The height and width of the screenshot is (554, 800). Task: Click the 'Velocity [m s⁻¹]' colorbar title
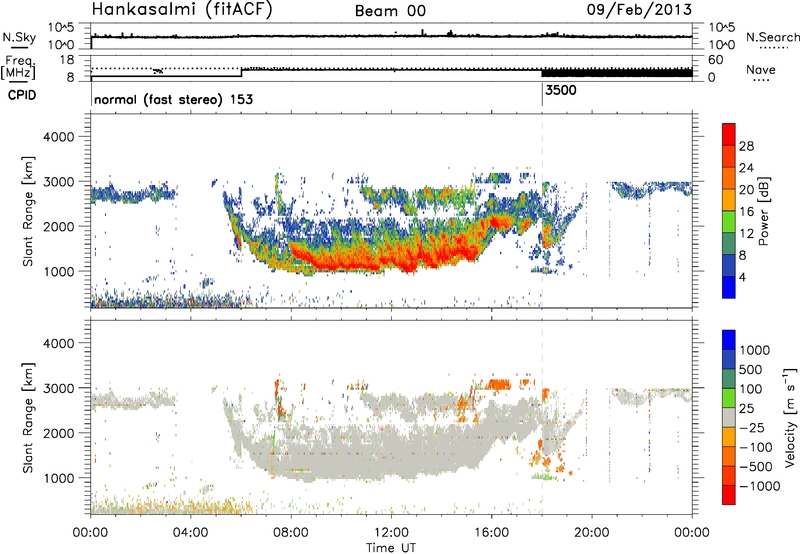coord(790,417)
